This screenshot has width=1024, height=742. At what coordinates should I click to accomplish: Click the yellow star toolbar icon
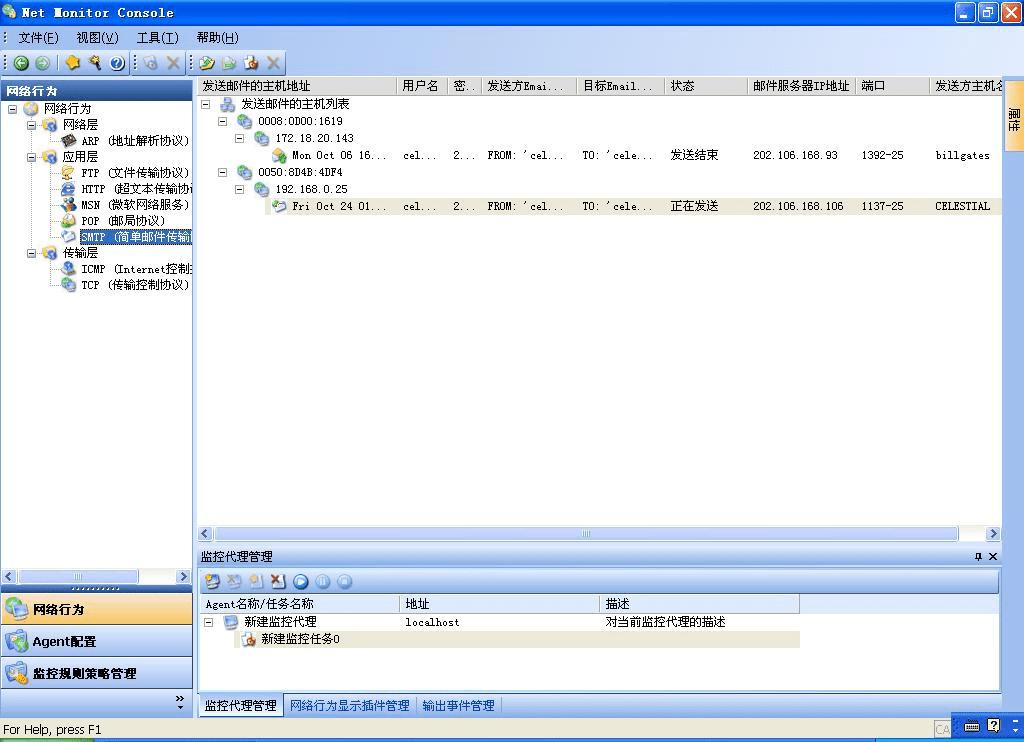(x=72, y=63)
